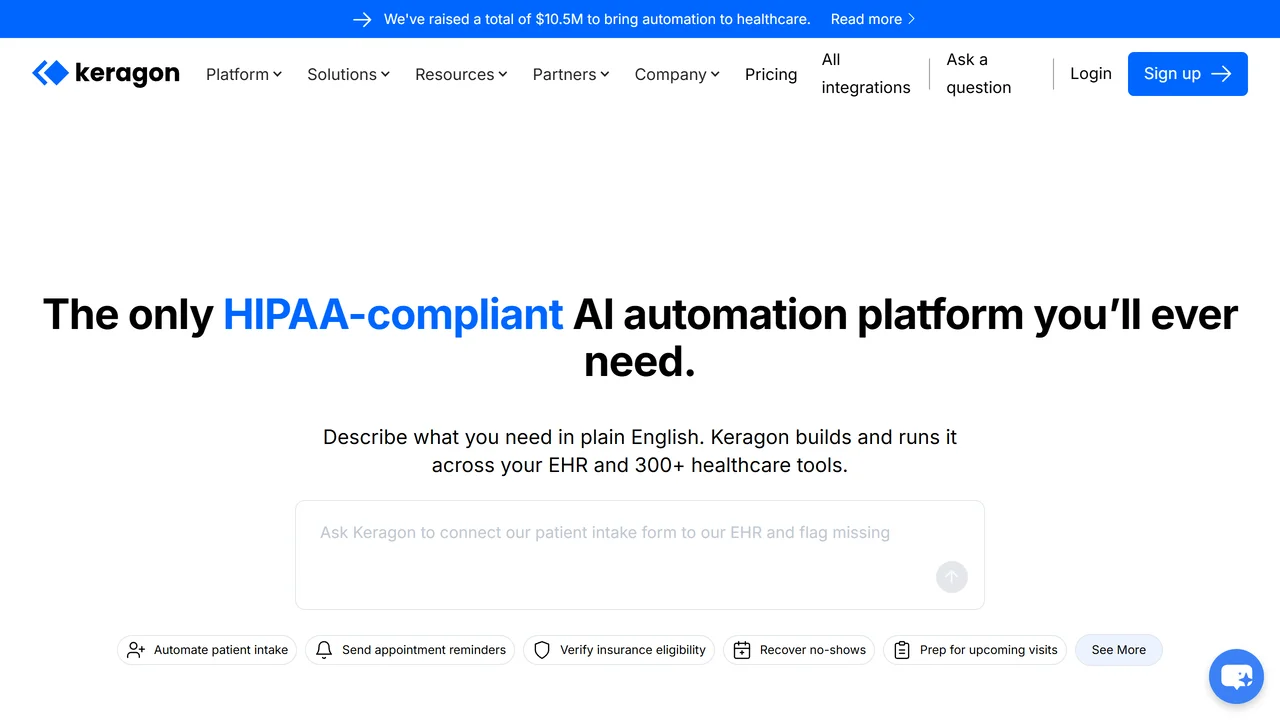This screenshot has height=720, width=1280.
Task: Expand the Platform dropdown menu
Action: [244, 74]
